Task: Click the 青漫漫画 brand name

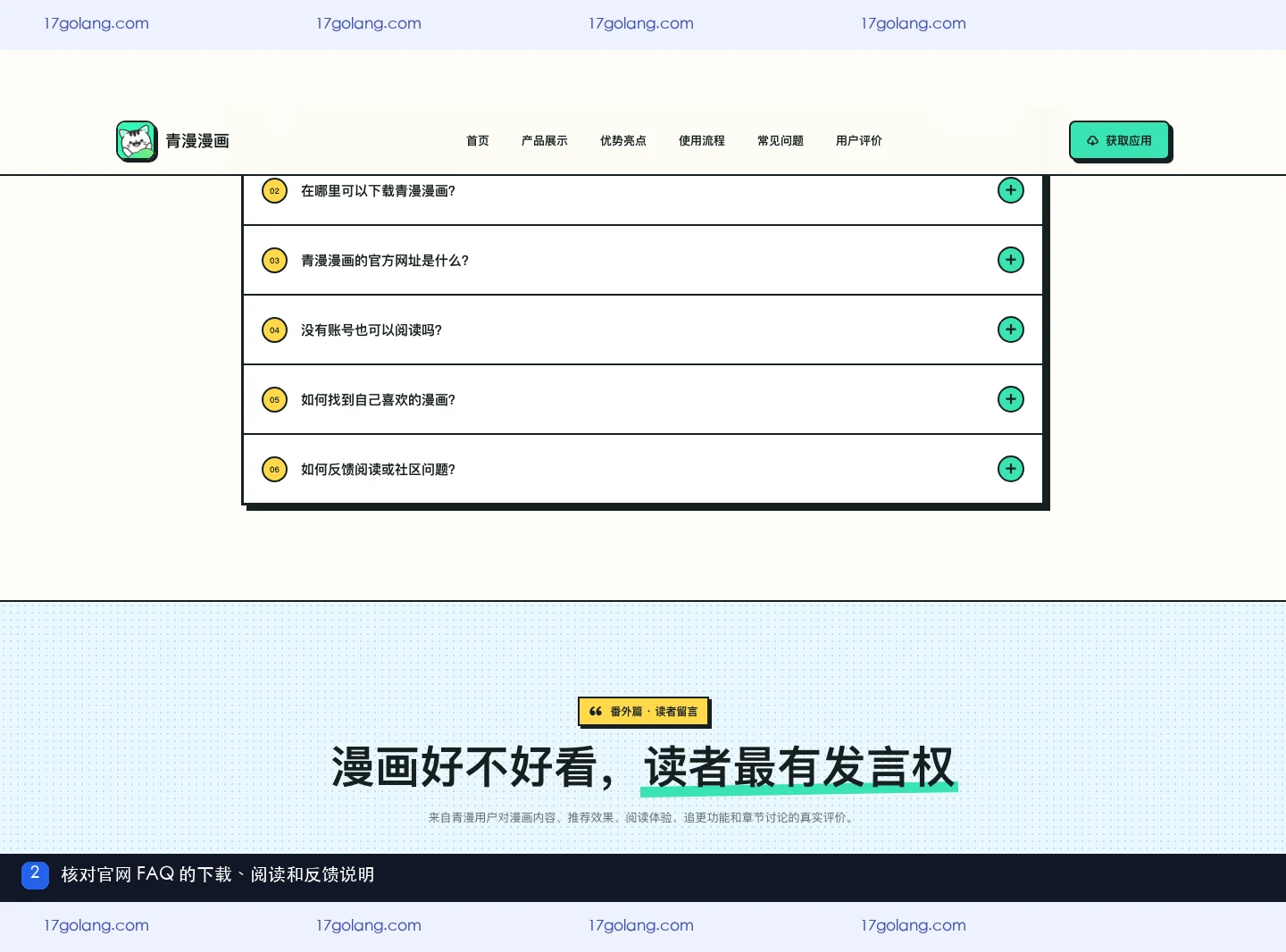Action: [x=197, y=141]
